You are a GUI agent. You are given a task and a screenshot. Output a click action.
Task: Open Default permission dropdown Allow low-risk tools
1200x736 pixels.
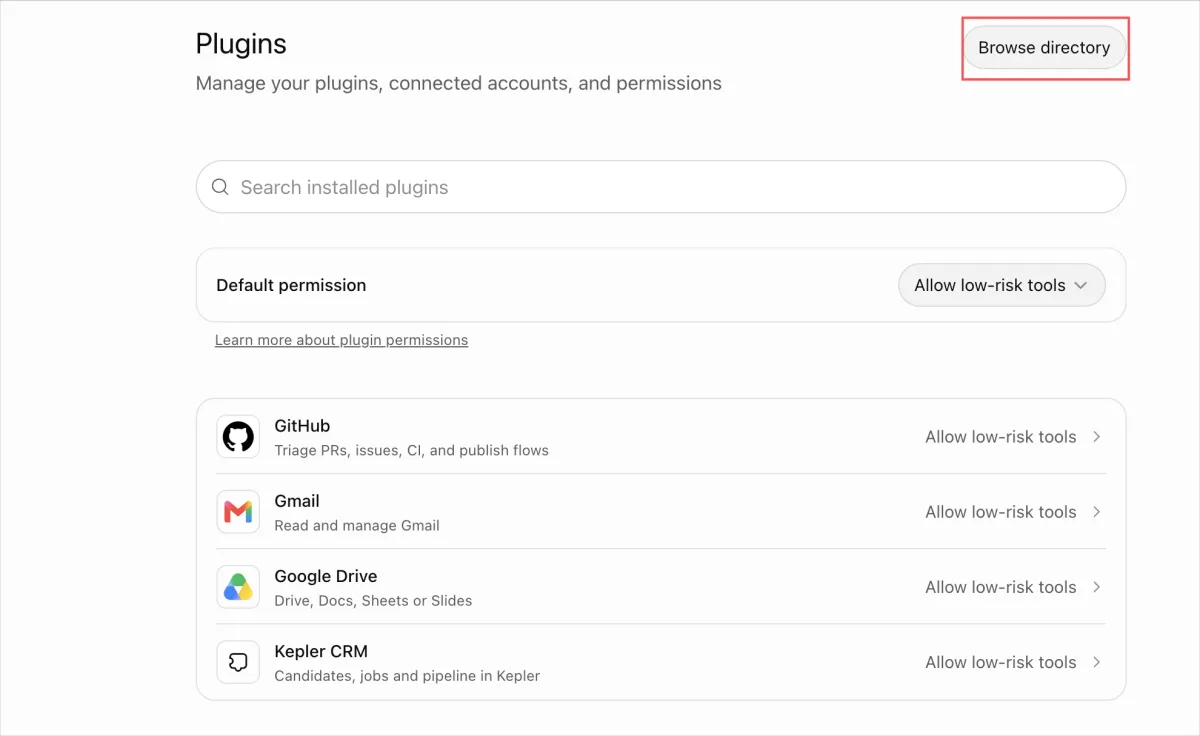coord(1002,285)
